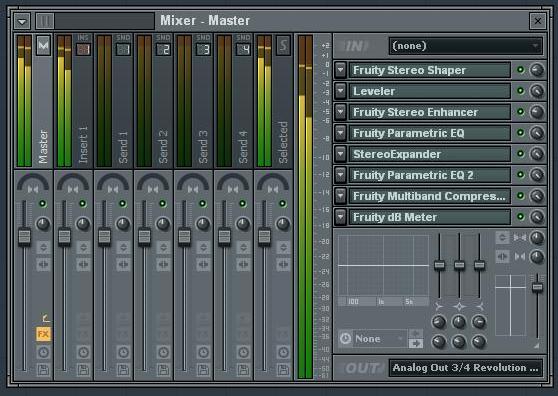Viewport: 558px width, 396px height.
Task: Mute the Master track with its green LED
Action: (x=43, y=204)
